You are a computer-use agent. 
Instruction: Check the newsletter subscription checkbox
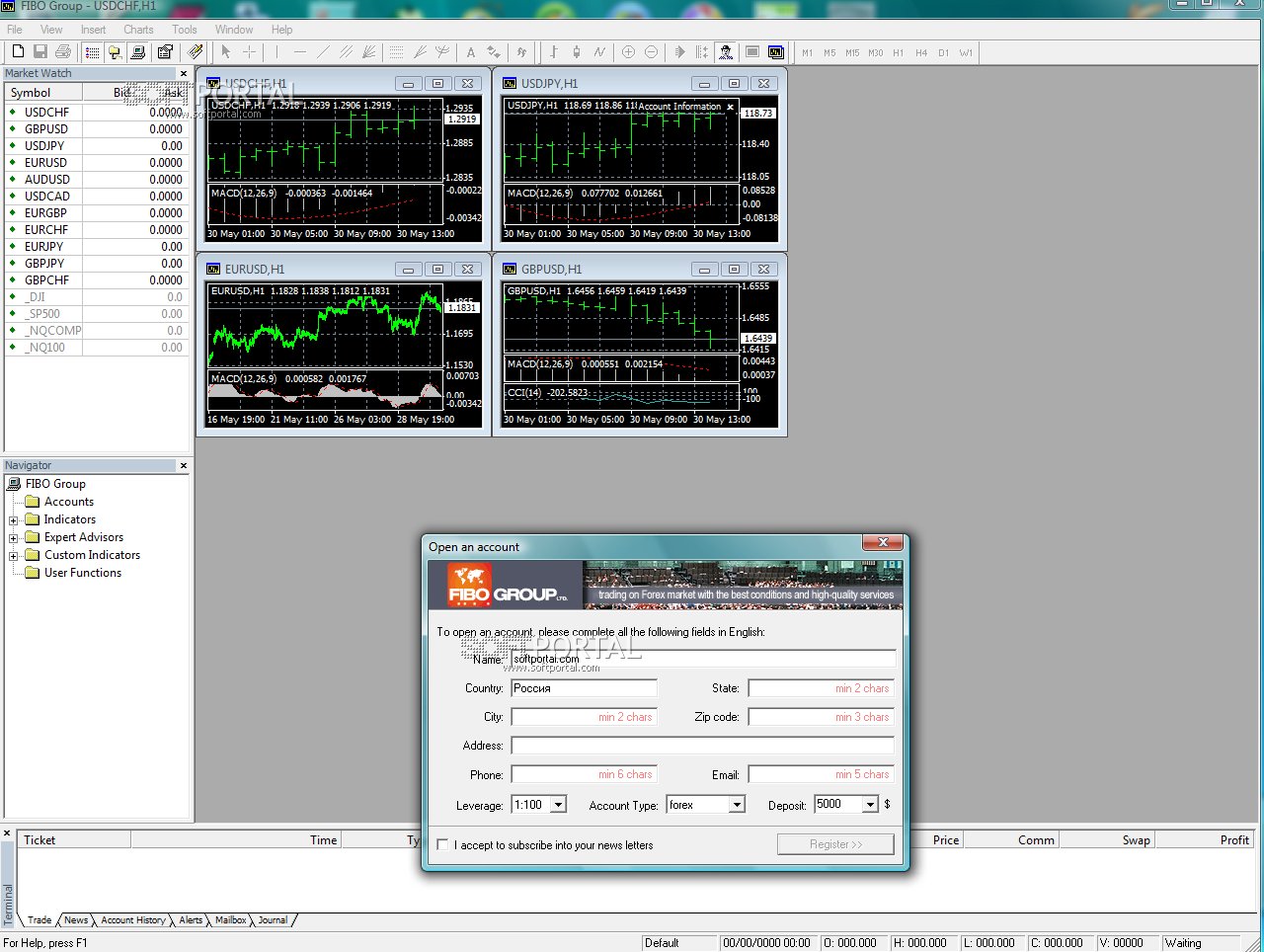point(442,844)
